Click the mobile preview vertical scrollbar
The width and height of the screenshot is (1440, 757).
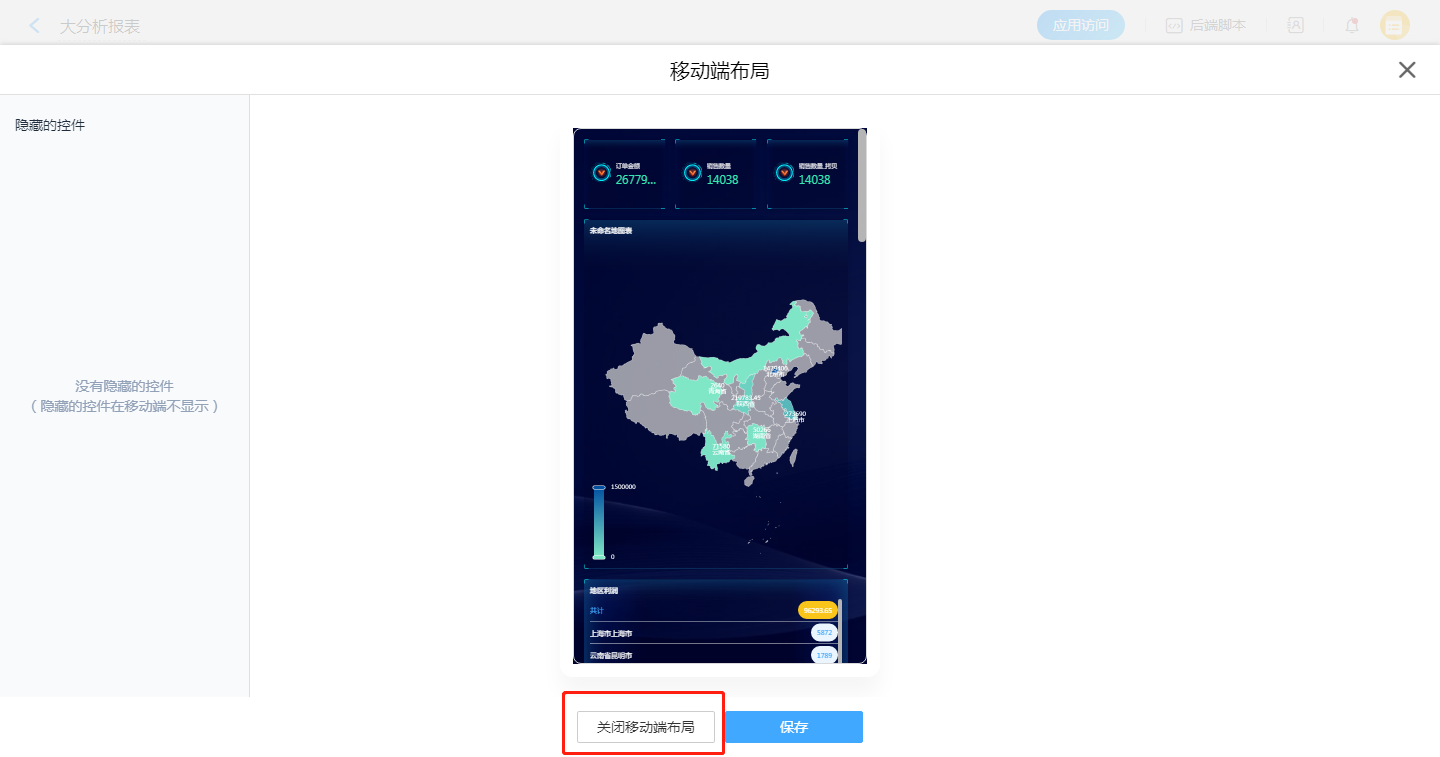(x=861, y=185)
